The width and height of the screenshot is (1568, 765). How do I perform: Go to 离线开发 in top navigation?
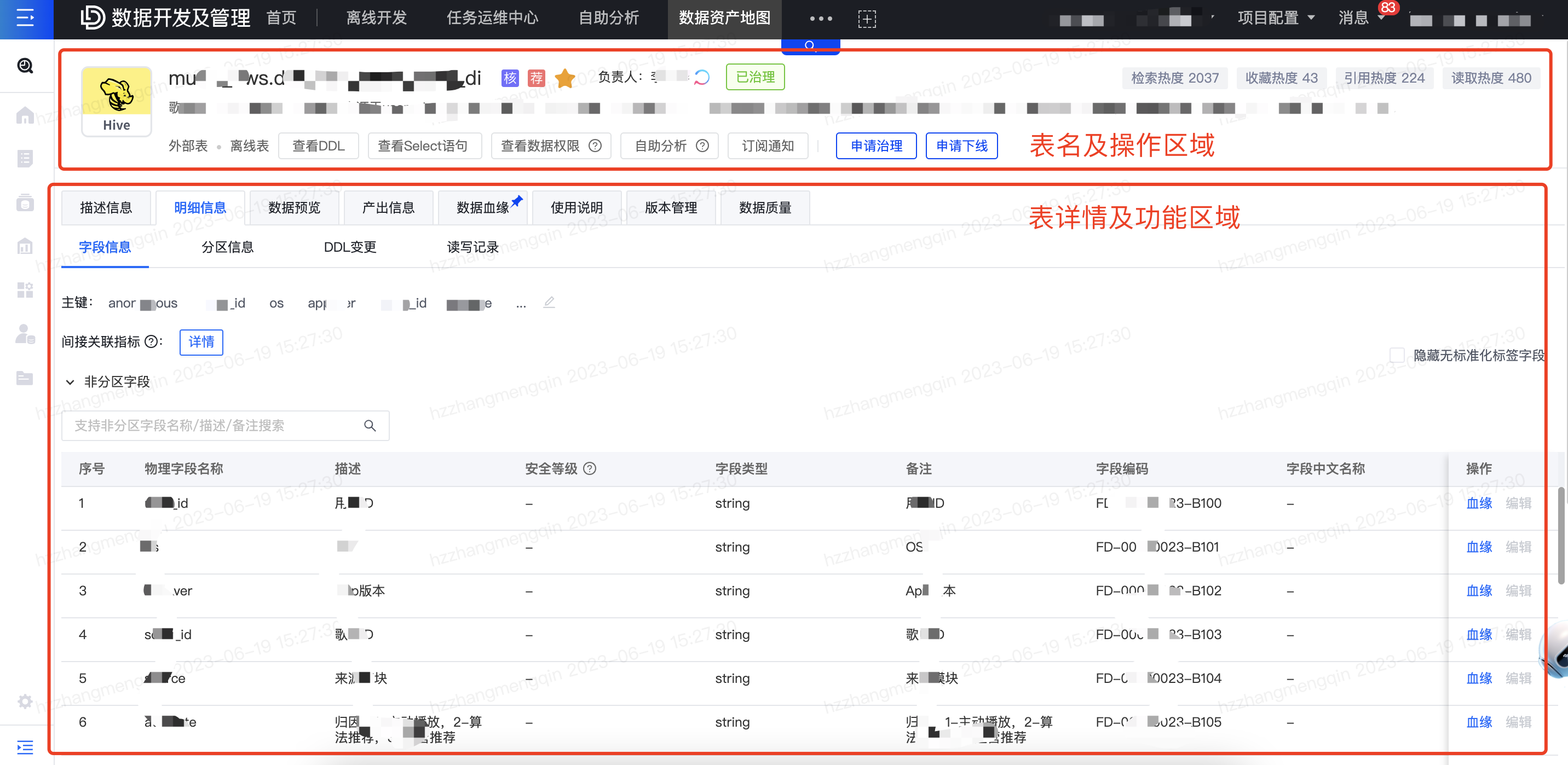click(x=376, y=18)
